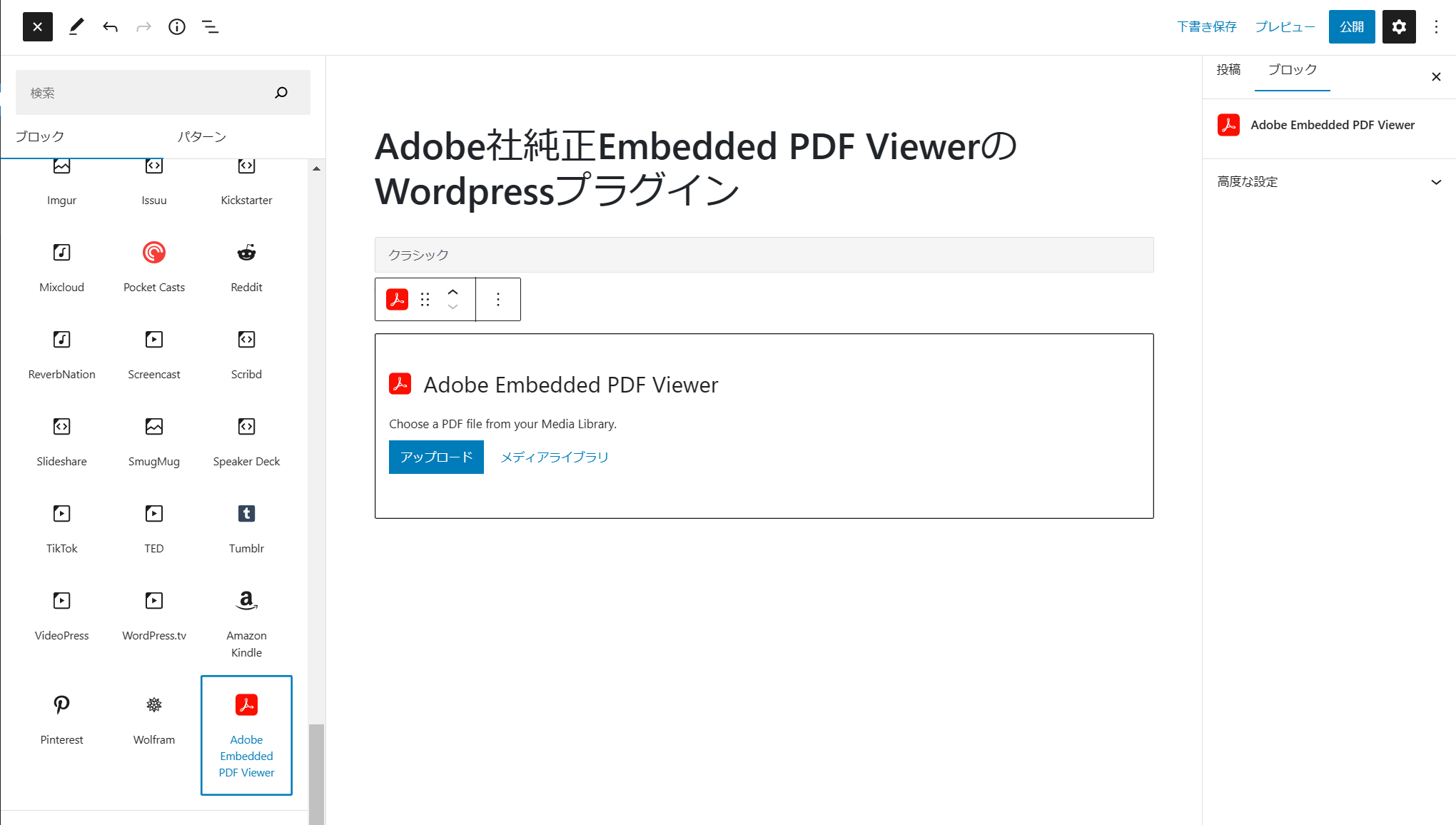
Task: Click the undo arrow in the toolbar
Action: pyautogui.click(x=111, y=26)
